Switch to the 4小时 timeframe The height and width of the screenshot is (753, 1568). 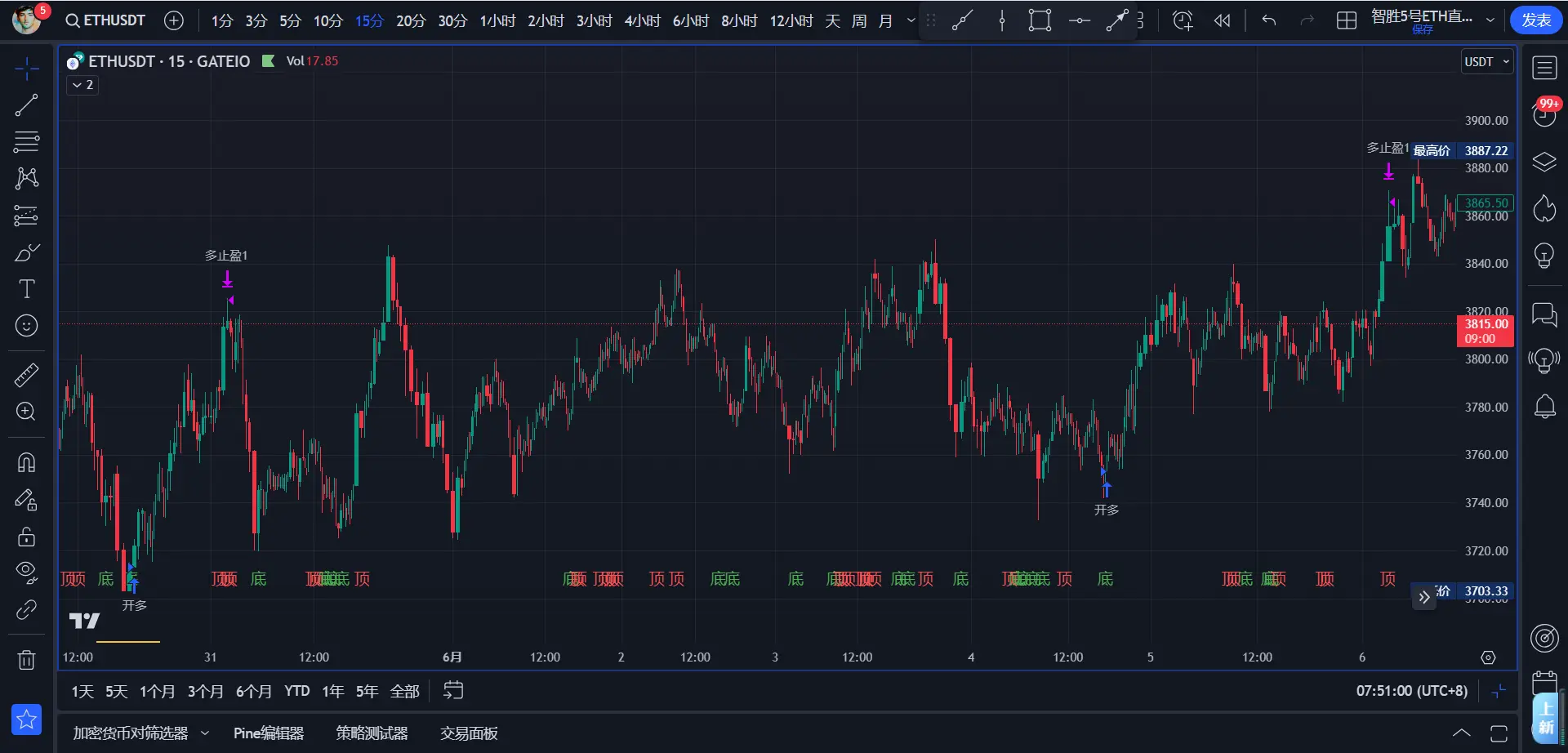(x=643, y=20)
